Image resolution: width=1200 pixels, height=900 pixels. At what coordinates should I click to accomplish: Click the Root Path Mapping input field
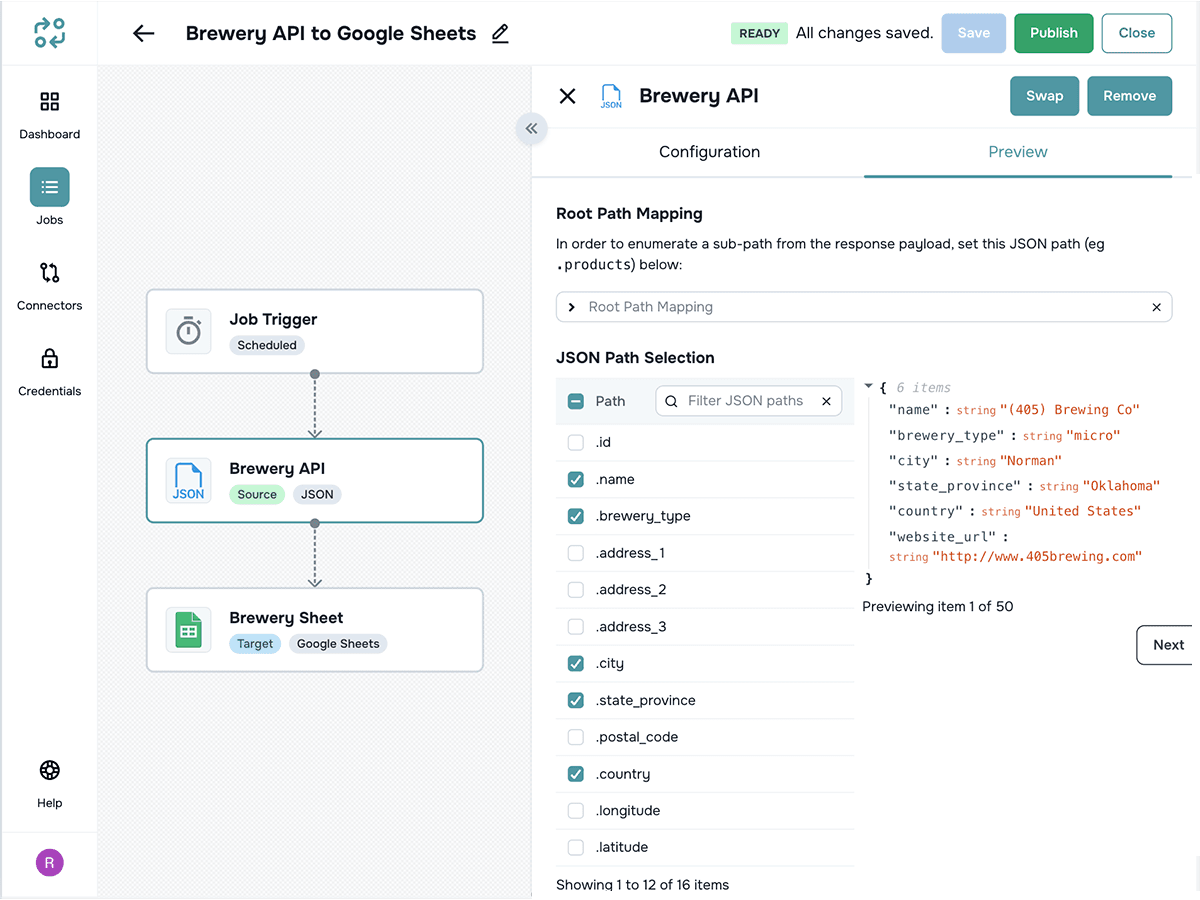tap(863, 307)
